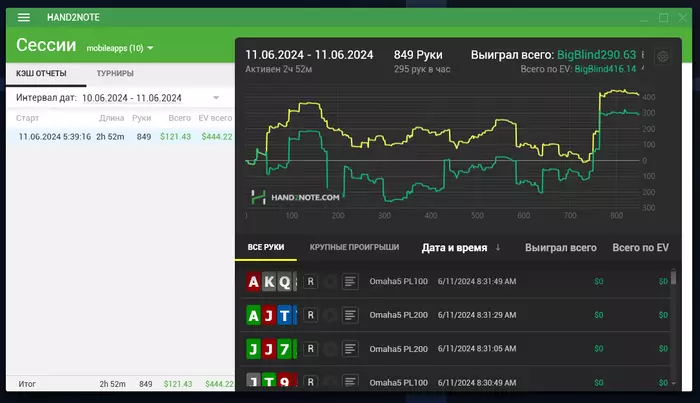This screenshot has height=403, width=700.
Task: Click the date interval field 10.06.2024 - 11.06.2024
Action: tap(132, 98)
